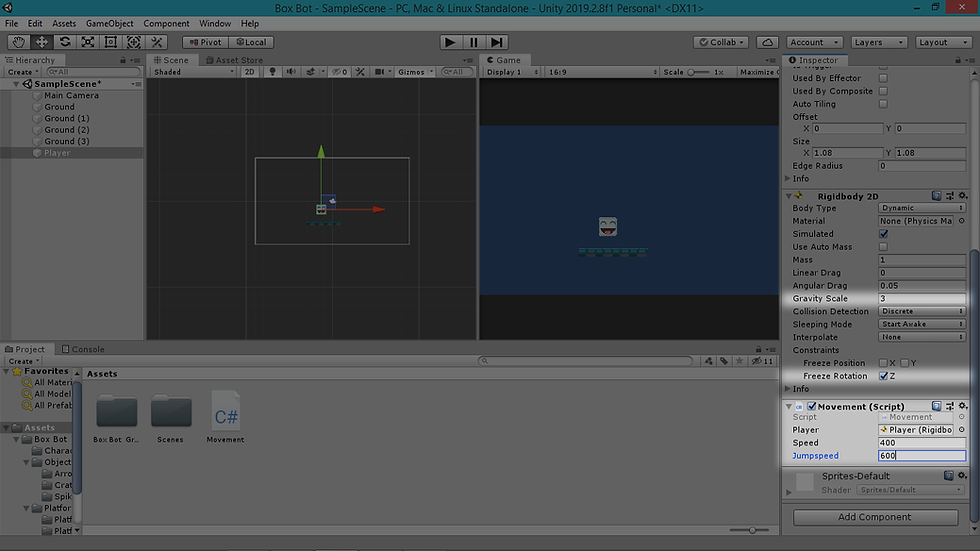Open Body Type dropdown
980x551 pixels.
[x=921, y=208]
